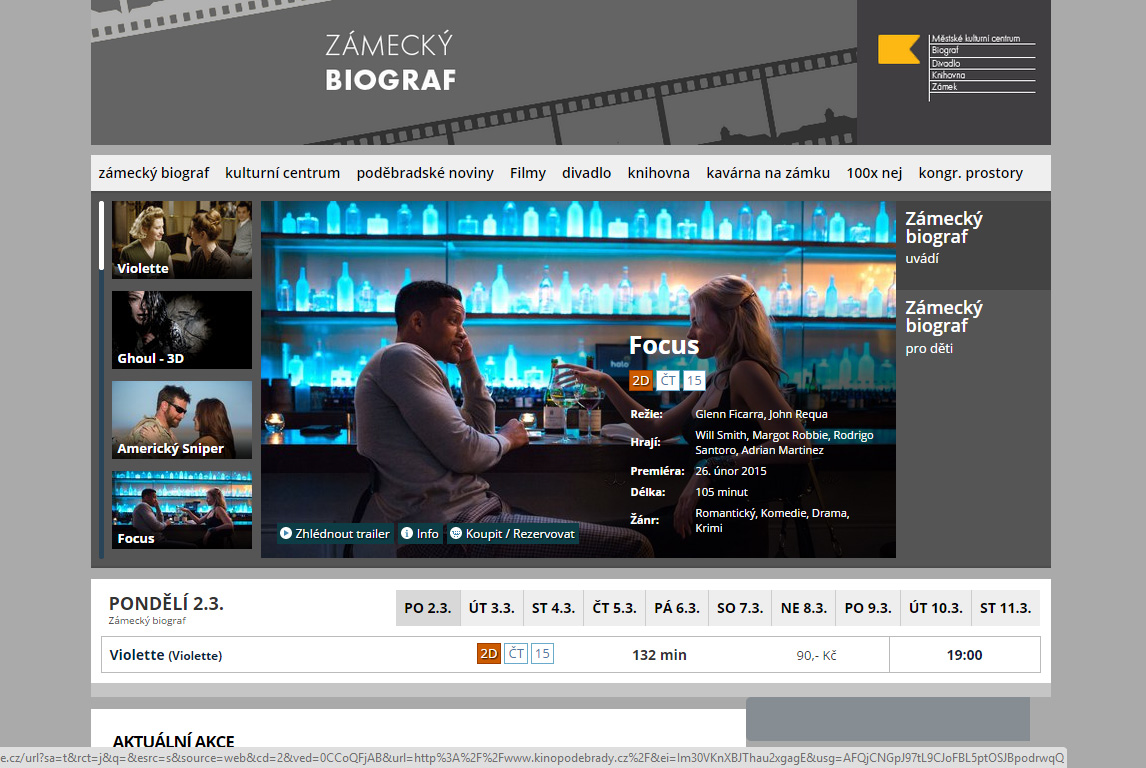Viewport: 1146px width, 768px height.
Task: Click the ČT badge on Focus banner
Action: pyautogui.click(x=668, y=381)
